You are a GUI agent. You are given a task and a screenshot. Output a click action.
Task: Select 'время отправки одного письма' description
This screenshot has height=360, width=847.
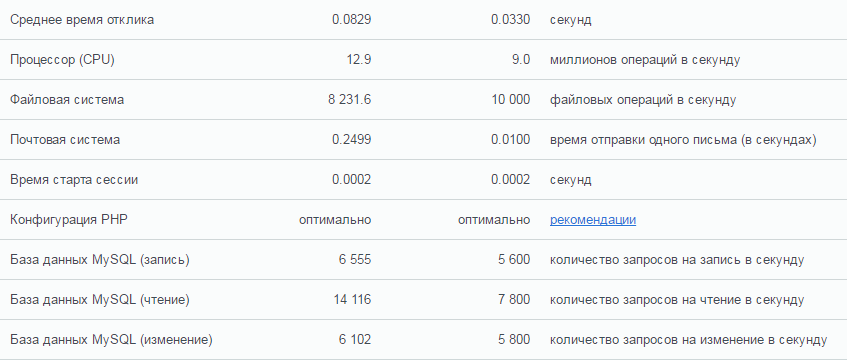[x=683, y=140]
